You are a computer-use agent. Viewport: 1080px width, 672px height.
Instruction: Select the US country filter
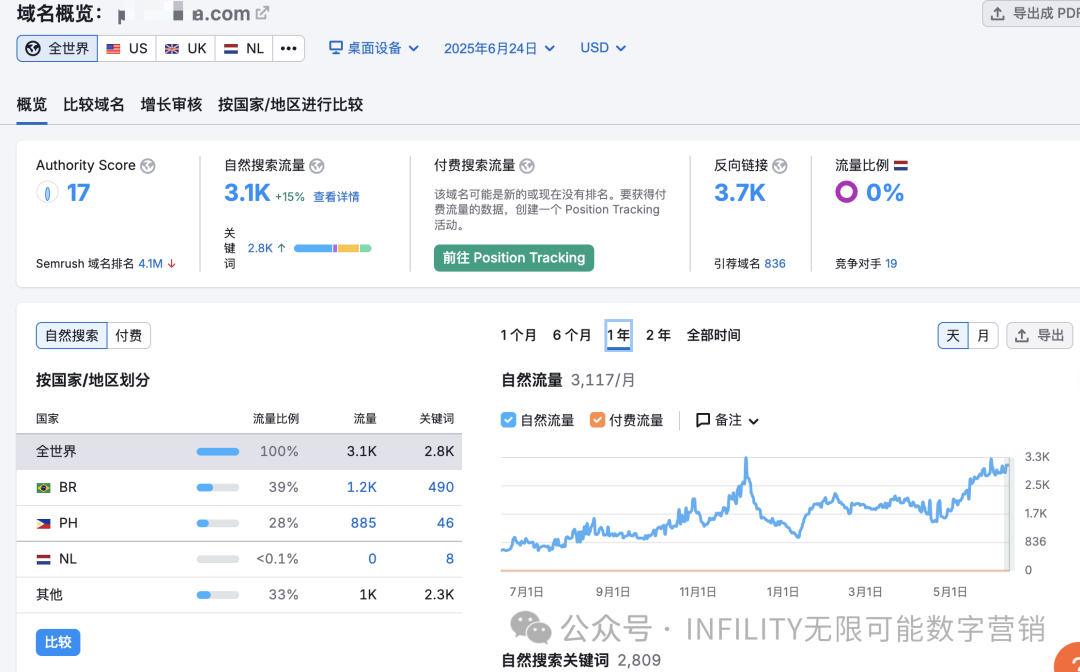tap(127, 48)
